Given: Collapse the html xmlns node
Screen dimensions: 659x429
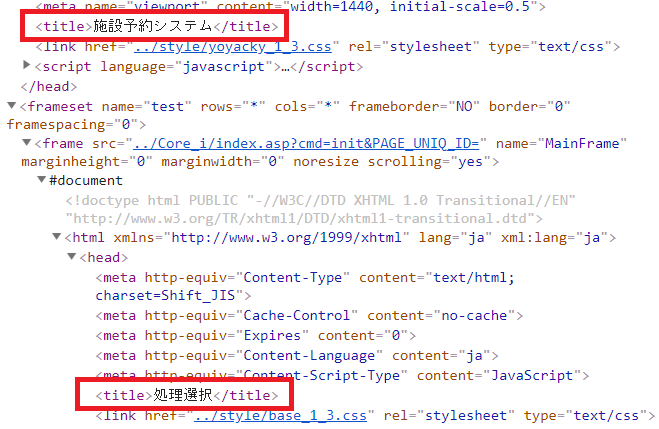Looking at the screenshot, I should click(x=57, y=237).
